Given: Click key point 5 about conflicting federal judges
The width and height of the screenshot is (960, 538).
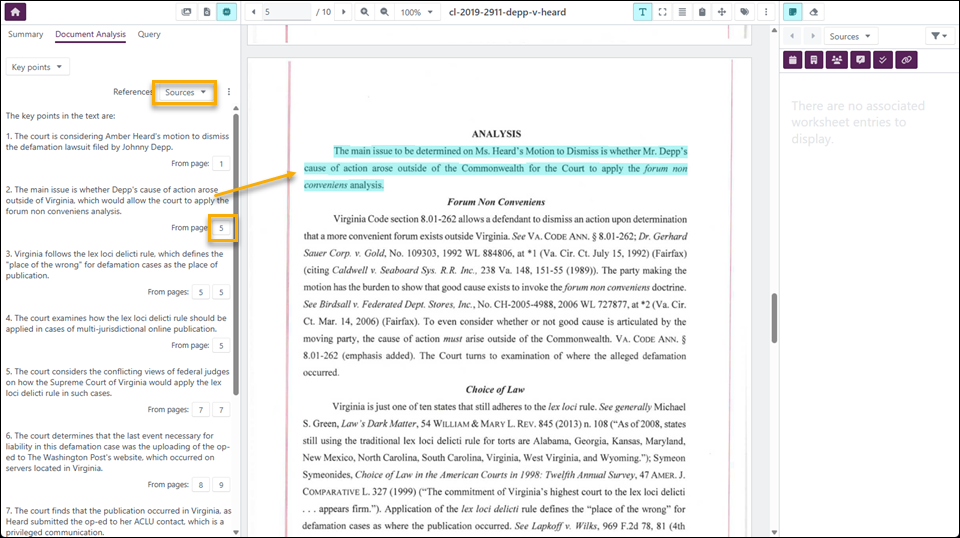Looking at the screenshot, I should pyautogui.click(x=118, y=382).
